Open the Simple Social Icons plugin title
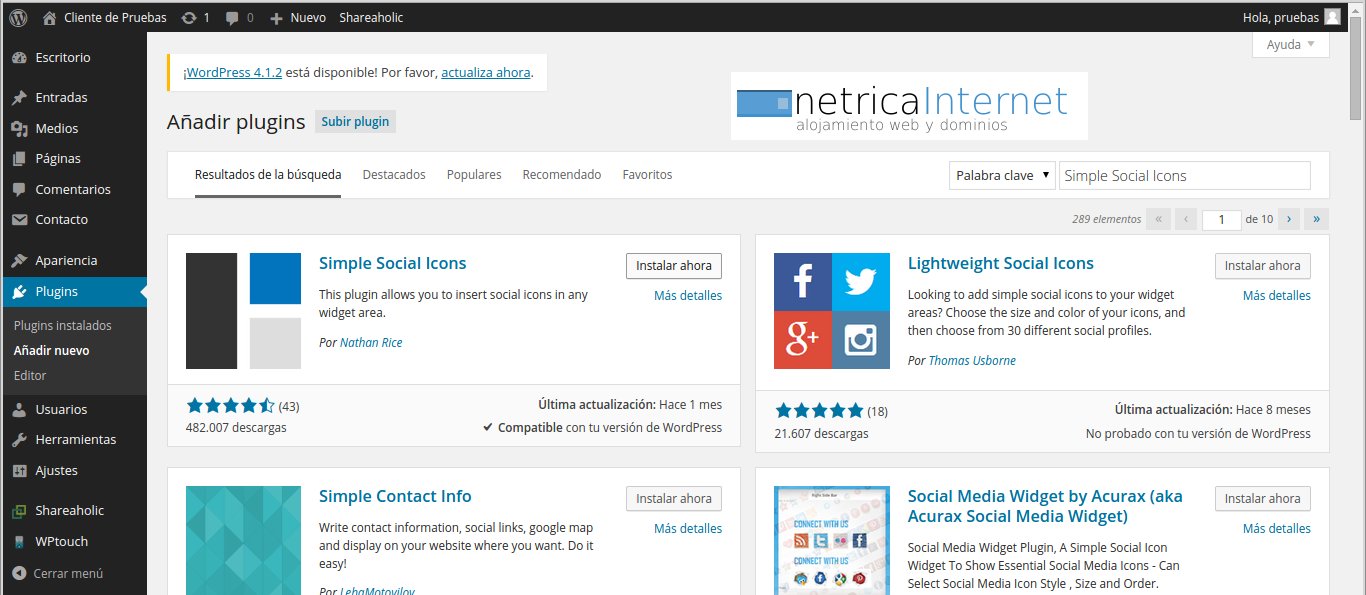The width and height of the screenshot is (1366, 595). pos(393,264)
